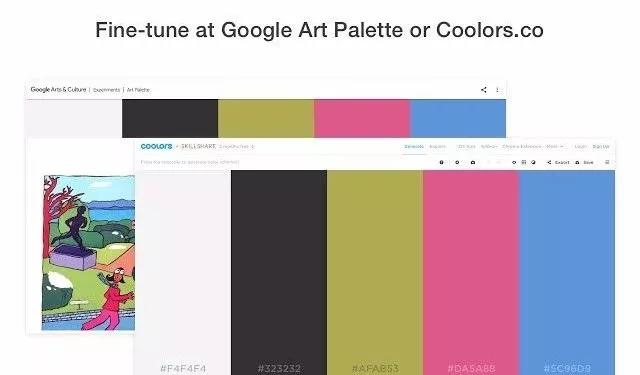Click the grid icon in Coolors toolbar
Viewport: 640px width, 375px height.
(x=524, y=162)
